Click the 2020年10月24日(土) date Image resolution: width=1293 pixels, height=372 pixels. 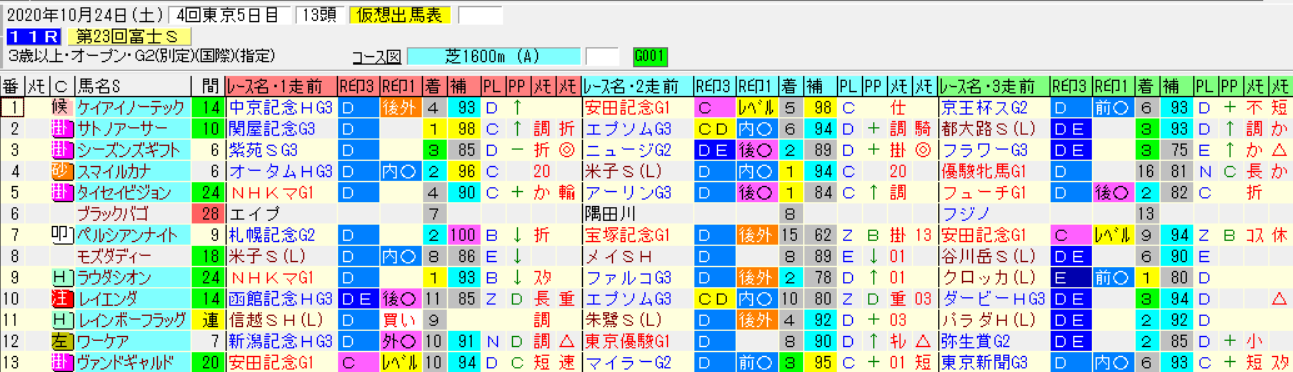tap(86, 14)
